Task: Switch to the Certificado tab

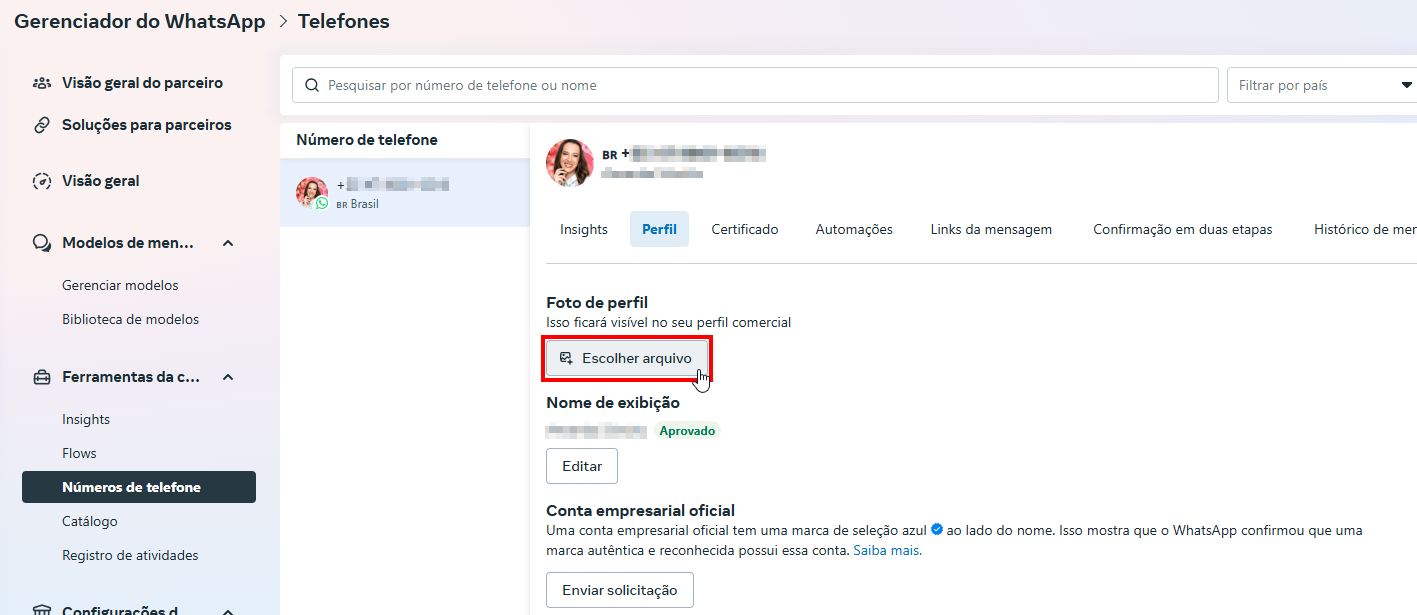Action: pos(745,229)
